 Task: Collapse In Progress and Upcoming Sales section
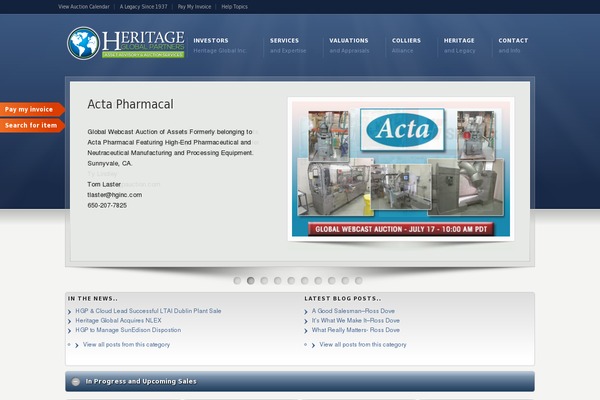tap(76, 382)
